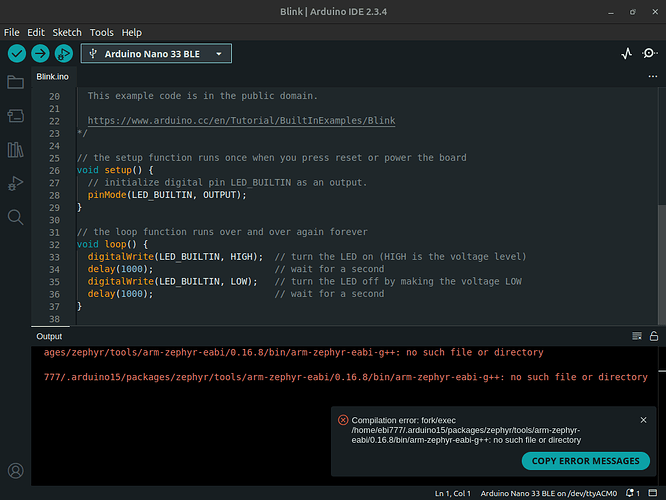Click the compilation error message text
Image resolution: width=666 pixels, height=500 pixels.
(x=466, y=430)
